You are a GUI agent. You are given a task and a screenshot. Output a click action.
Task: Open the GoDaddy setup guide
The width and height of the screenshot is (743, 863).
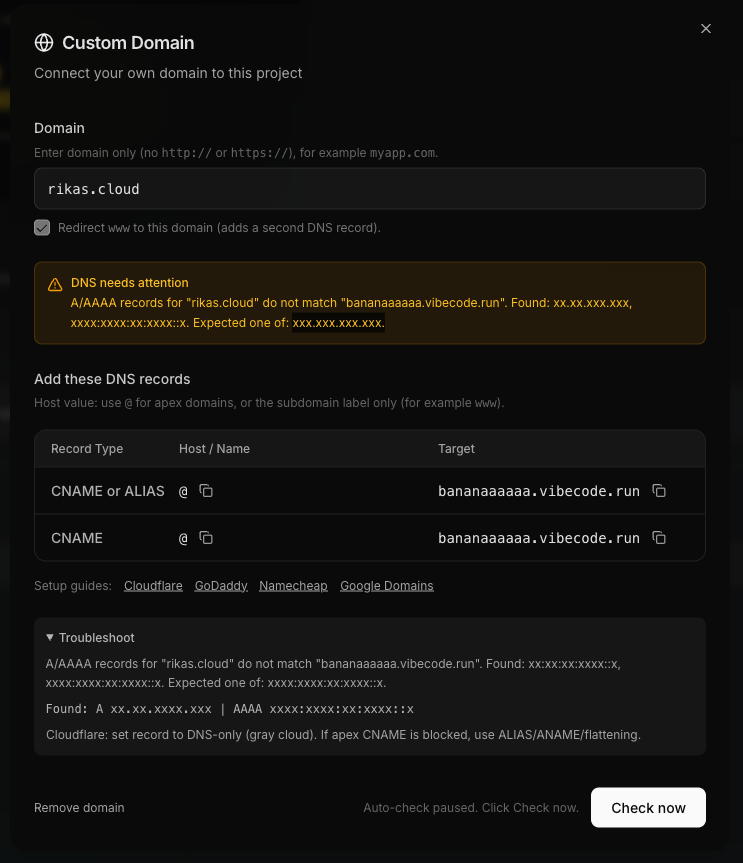[x=221, y=585]
